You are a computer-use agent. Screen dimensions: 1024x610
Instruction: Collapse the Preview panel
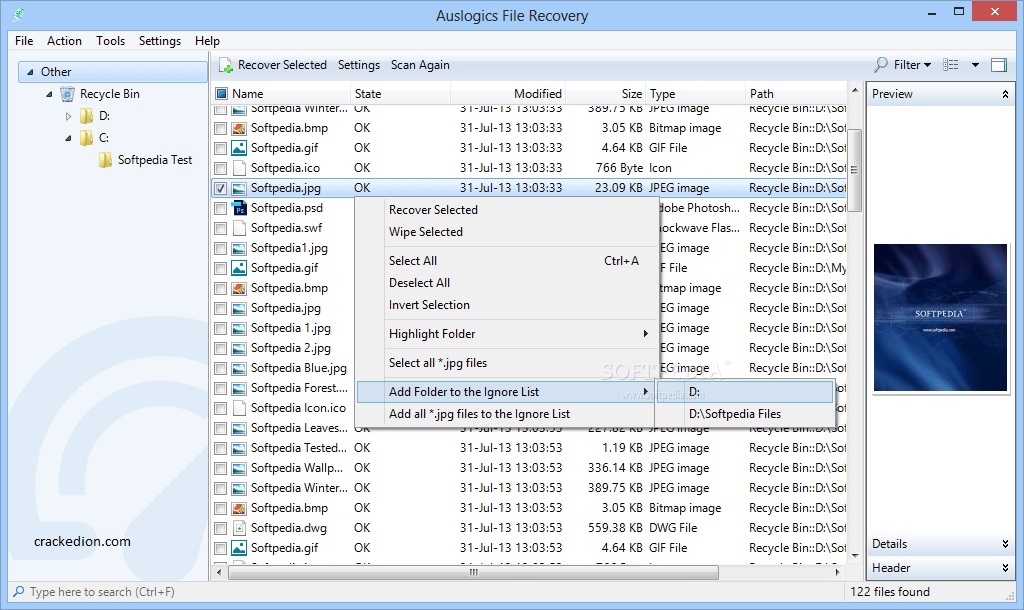[1005, 94]
